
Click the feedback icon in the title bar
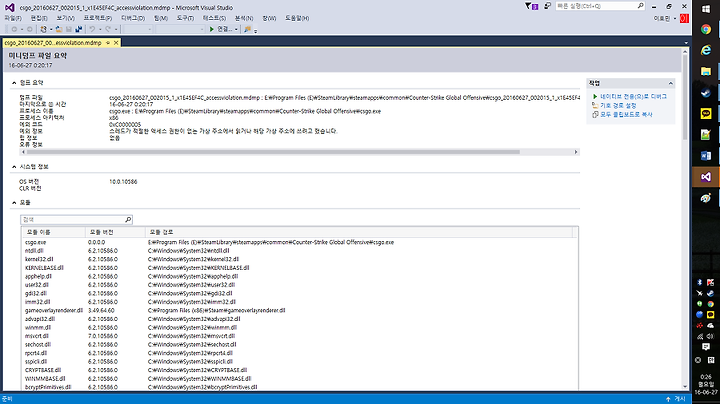547,6
